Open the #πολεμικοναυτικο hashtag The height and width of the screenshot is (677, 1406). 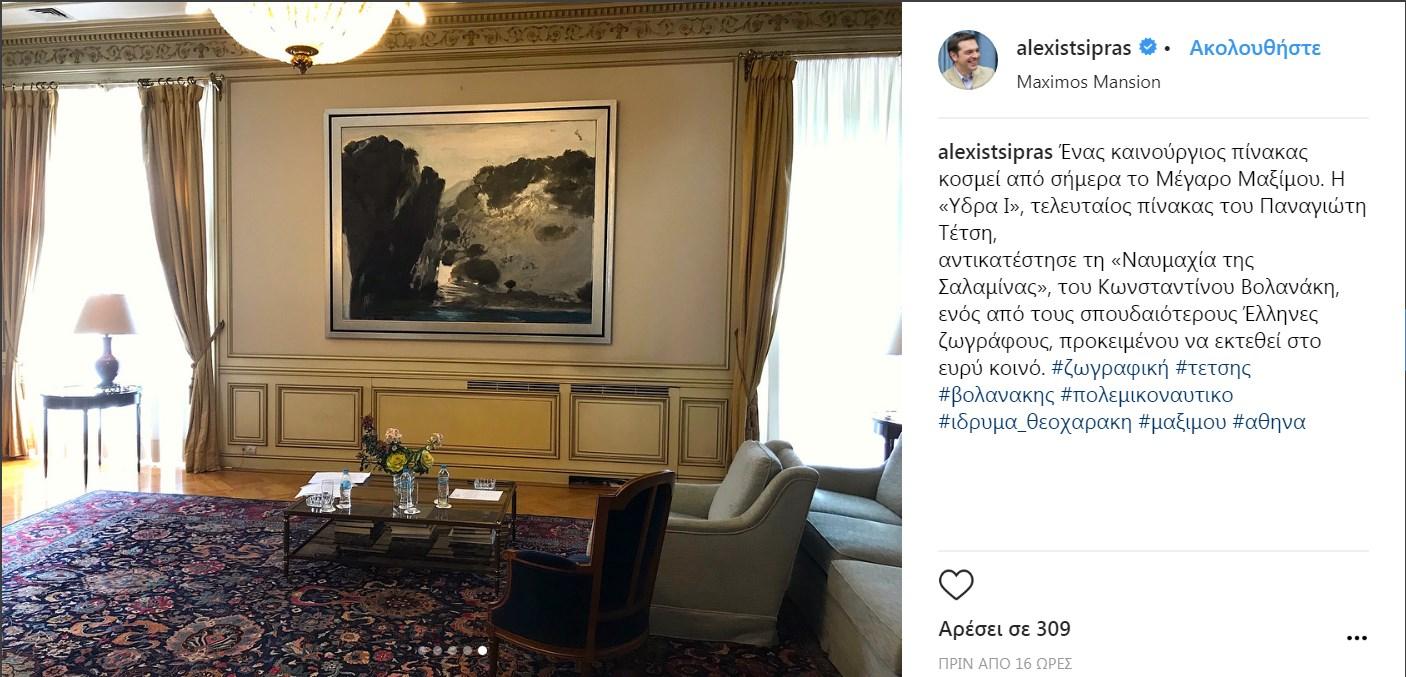click(x=1147, y=395)
